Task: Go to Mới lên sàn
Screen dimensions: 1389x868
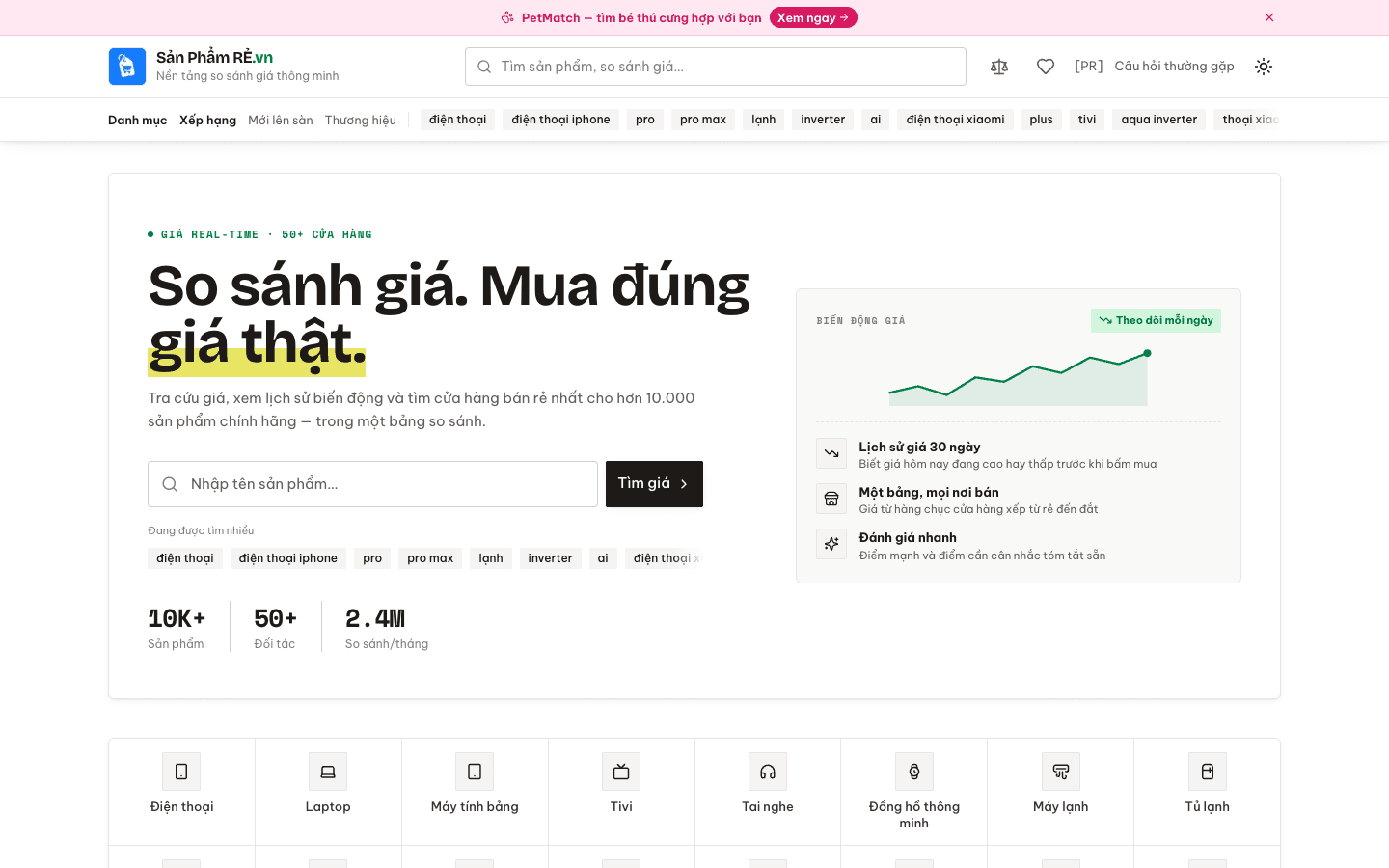Action: 281,121
